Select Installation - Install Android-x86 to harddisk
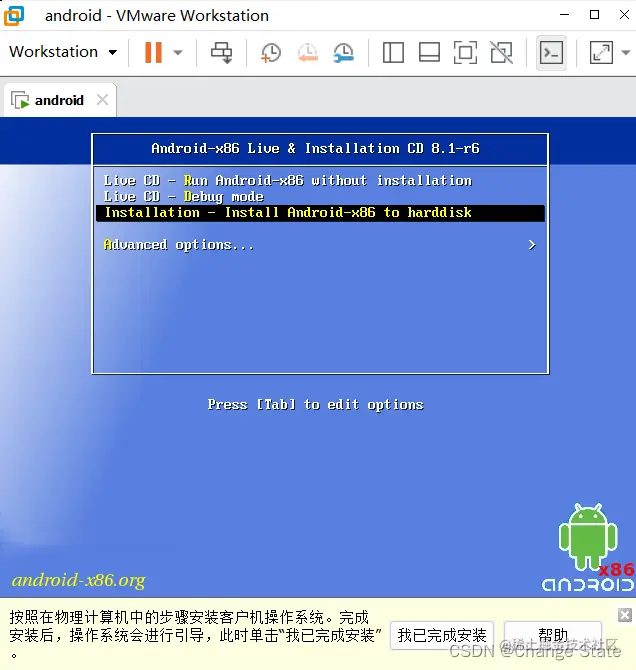This screenshot has height=670, width=636. (320, 213)
